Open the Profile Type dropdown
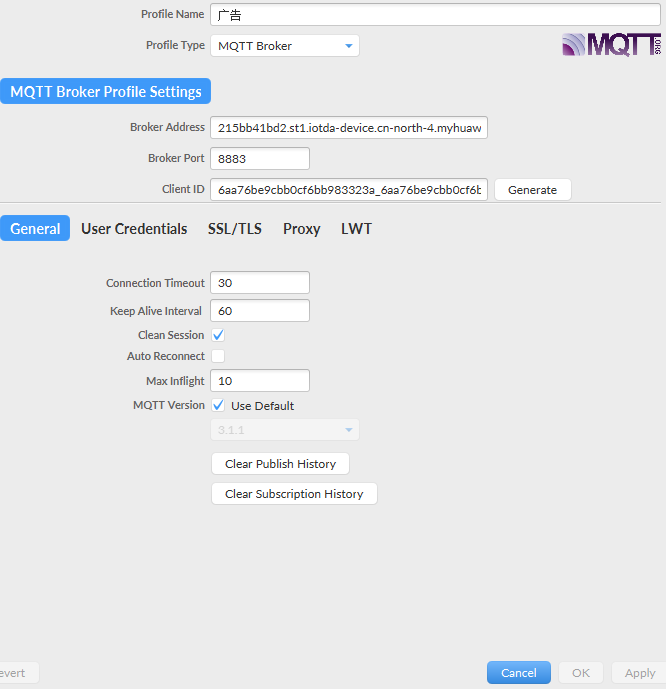The width and height of the screenshot is (666, 689). [285, 46]
